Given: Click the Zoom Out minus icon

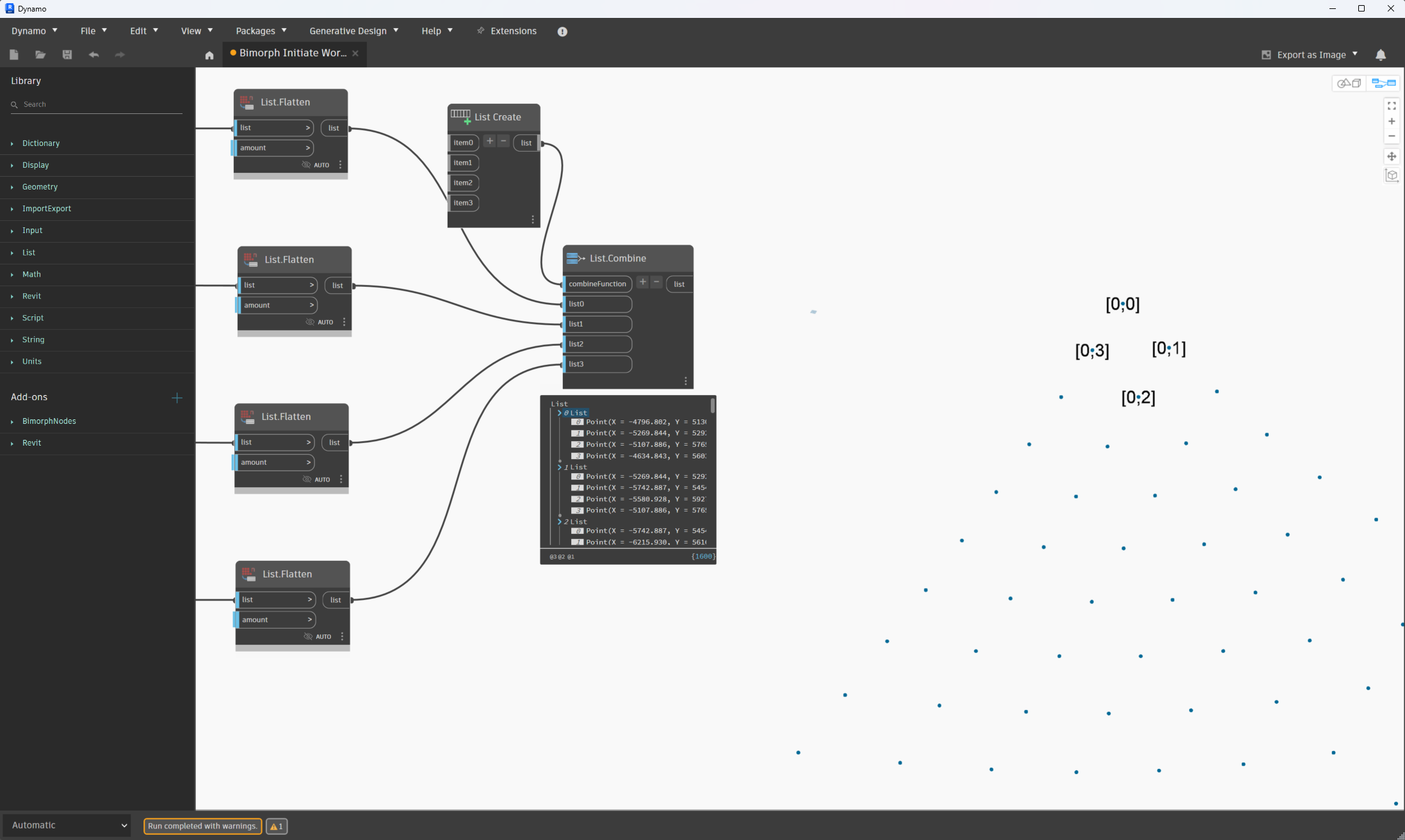Looking at the screenshot, I should pos(1392,136).
